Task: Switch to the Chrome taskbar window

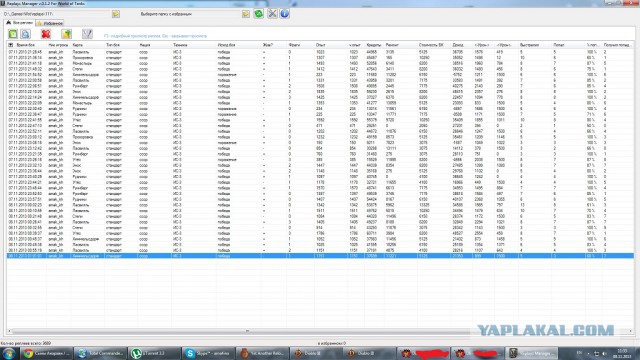Action: [47, 353]
